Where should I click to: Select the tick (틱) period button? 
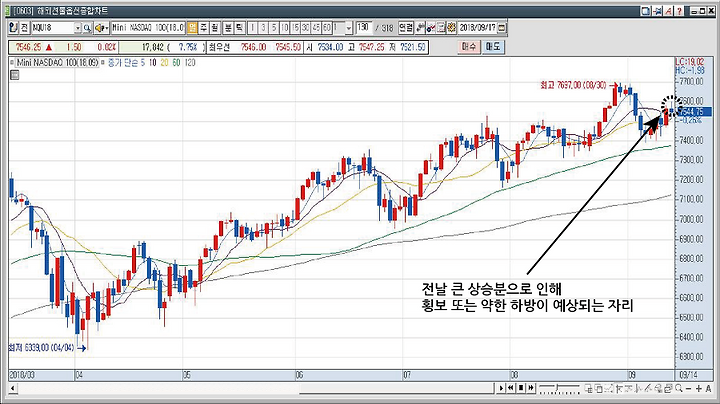point(239,28)
